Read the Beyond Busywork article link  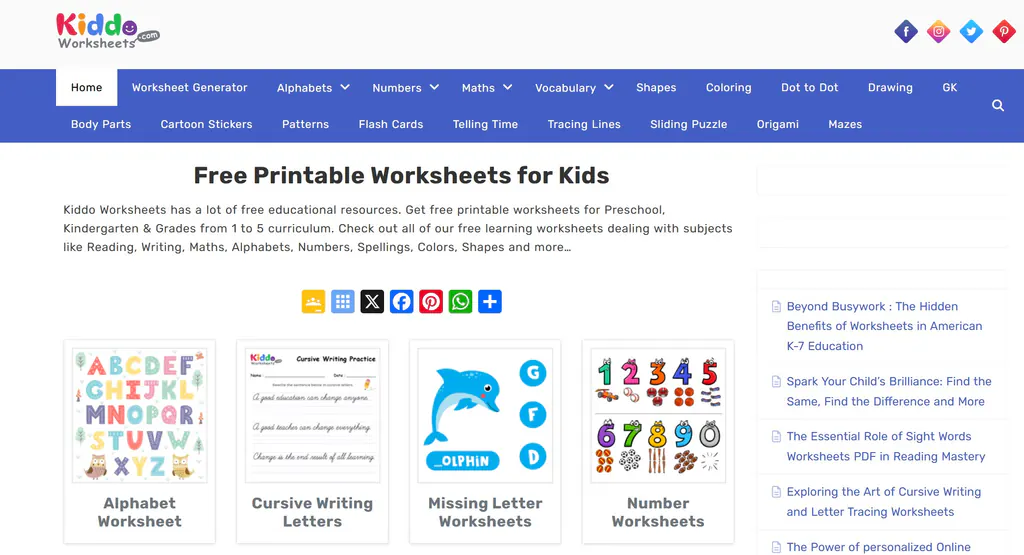pos(884,326)
